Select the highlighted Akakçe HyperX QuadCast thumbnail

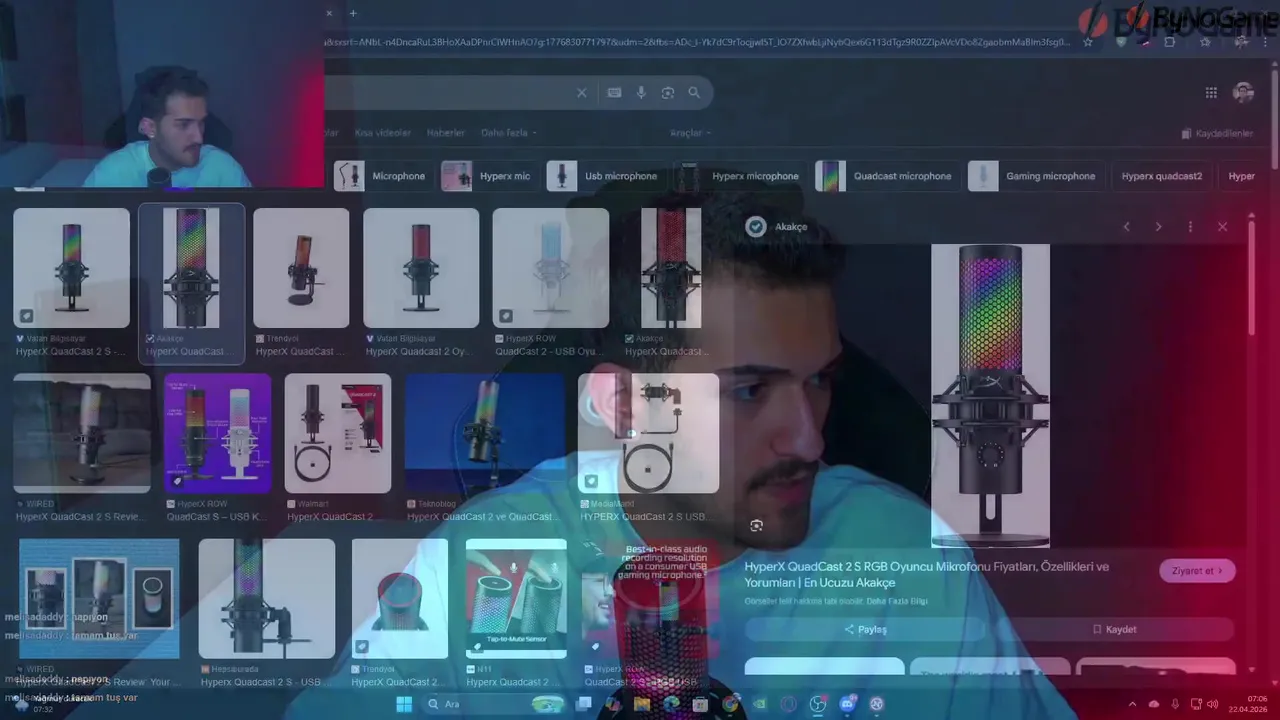pyautogui.click(x=191, y=267)
